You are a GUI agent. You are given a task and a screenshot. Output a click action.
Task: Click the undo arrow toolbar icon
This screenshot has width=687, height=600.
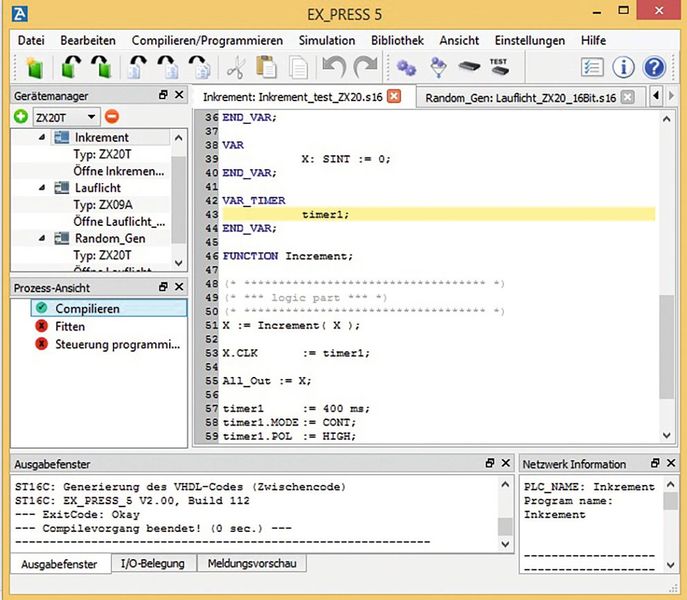[334, 67]
